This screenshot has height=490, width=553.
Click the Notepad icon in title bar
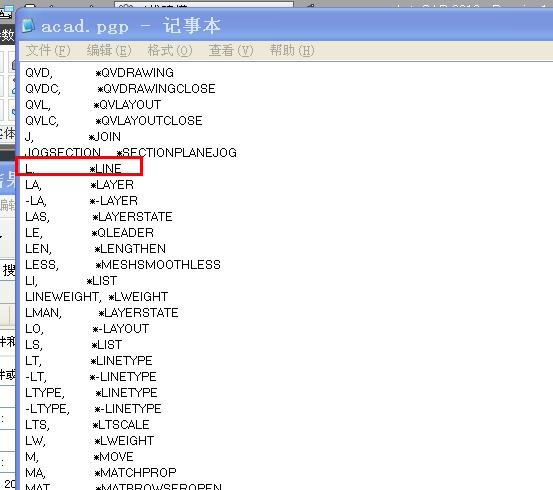tap(28, 26)
